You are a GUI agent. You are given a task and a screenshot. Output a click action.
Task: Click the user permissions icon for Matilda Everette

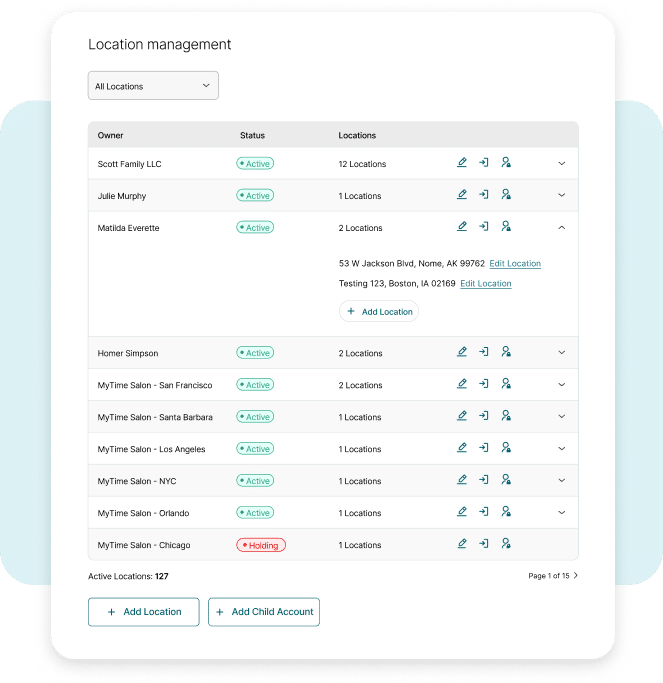[x=506, y=227]
